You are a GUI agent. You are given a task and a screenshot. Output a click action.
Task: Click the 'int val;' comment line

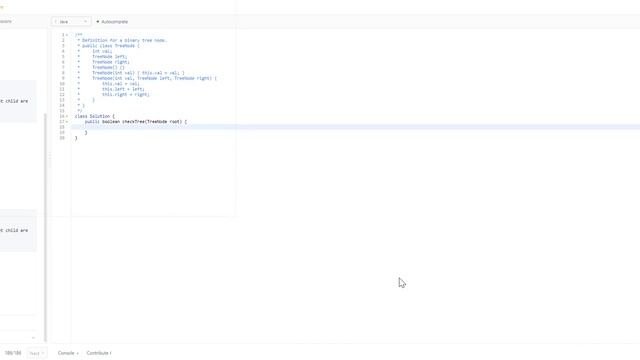tap(102, 51)
